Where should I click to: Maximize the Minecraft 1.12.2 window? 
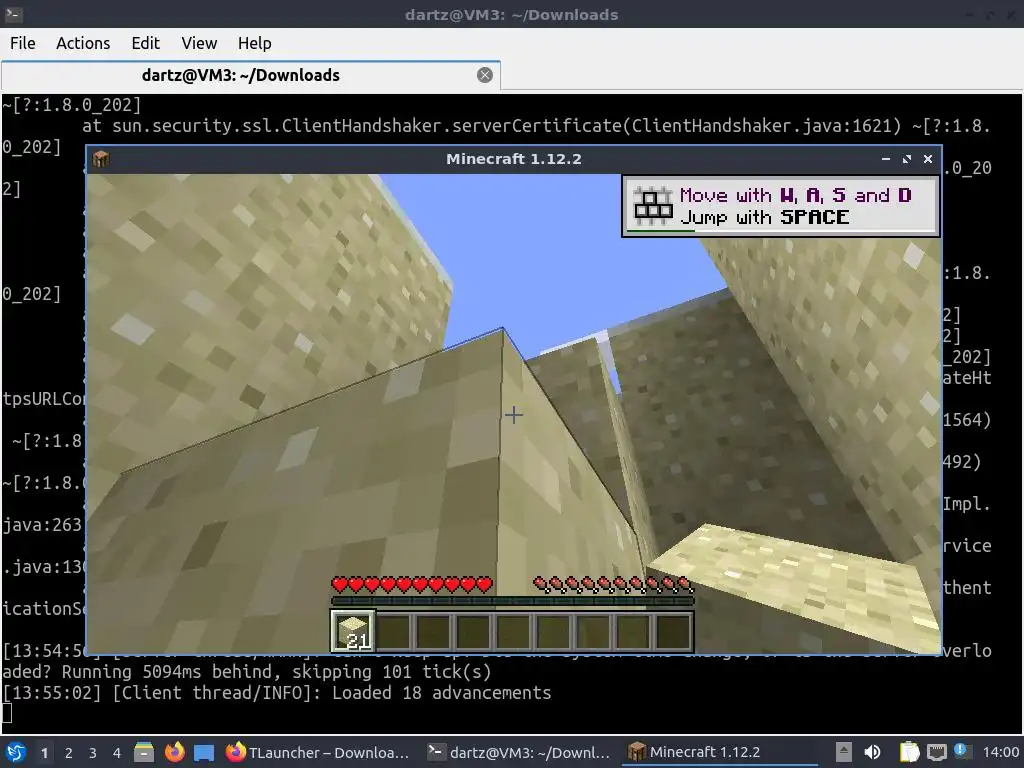(x=906, y=159)
